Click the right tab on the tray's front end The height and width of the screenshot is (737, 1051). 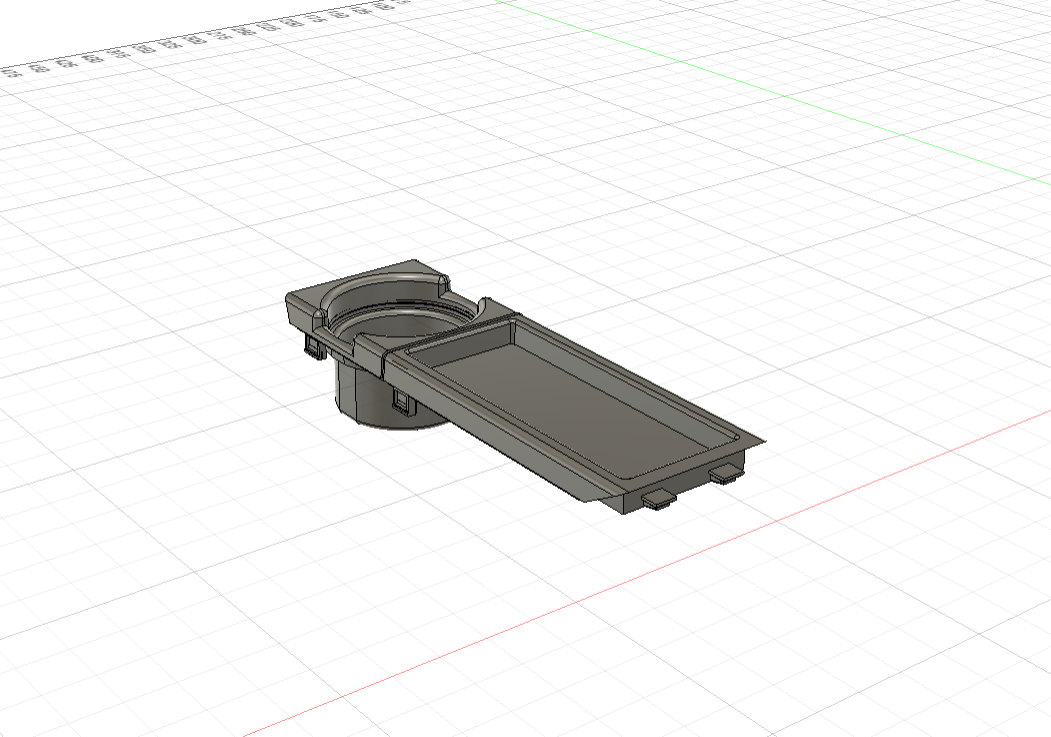click(x=725, y=473)
